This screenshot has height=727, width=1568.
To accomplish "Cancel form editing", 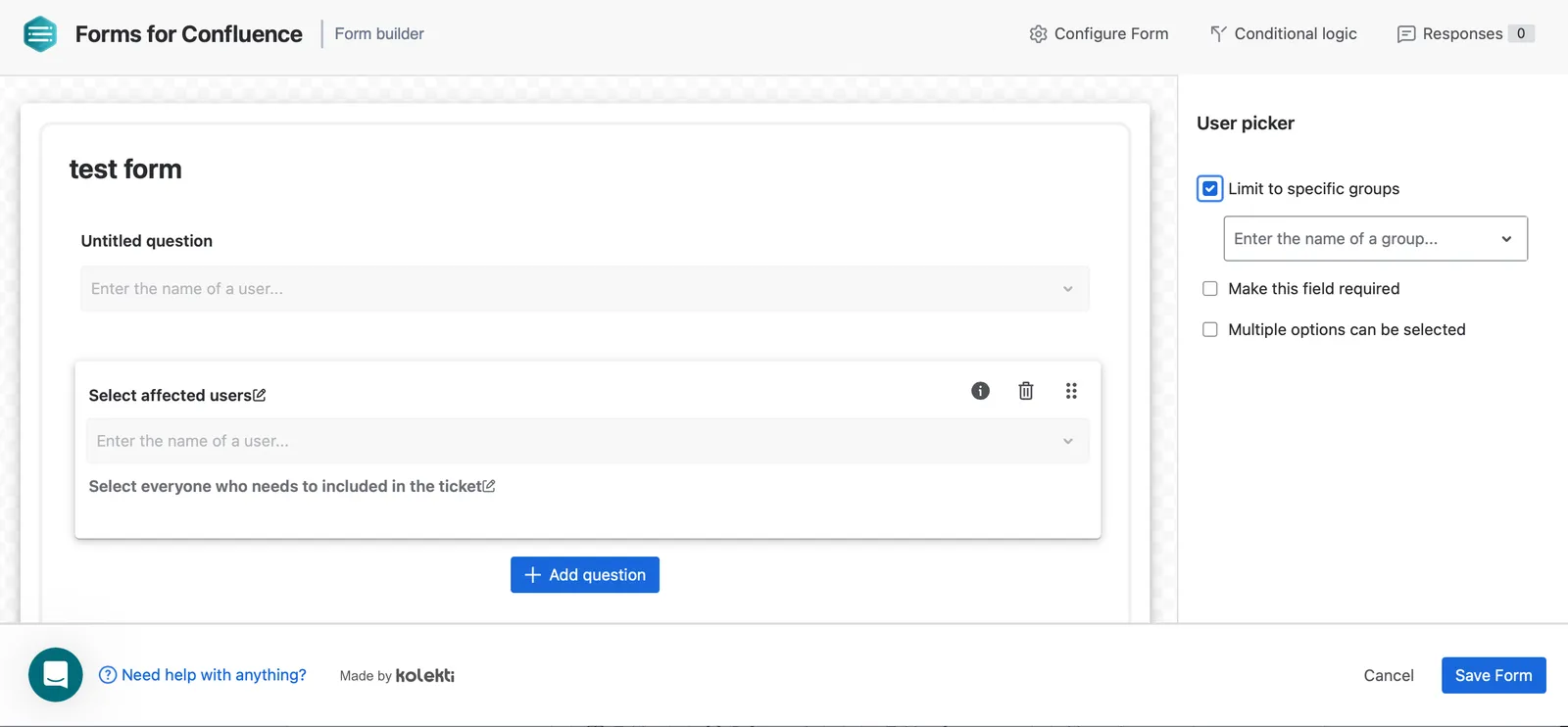I will pos(1389,675).
